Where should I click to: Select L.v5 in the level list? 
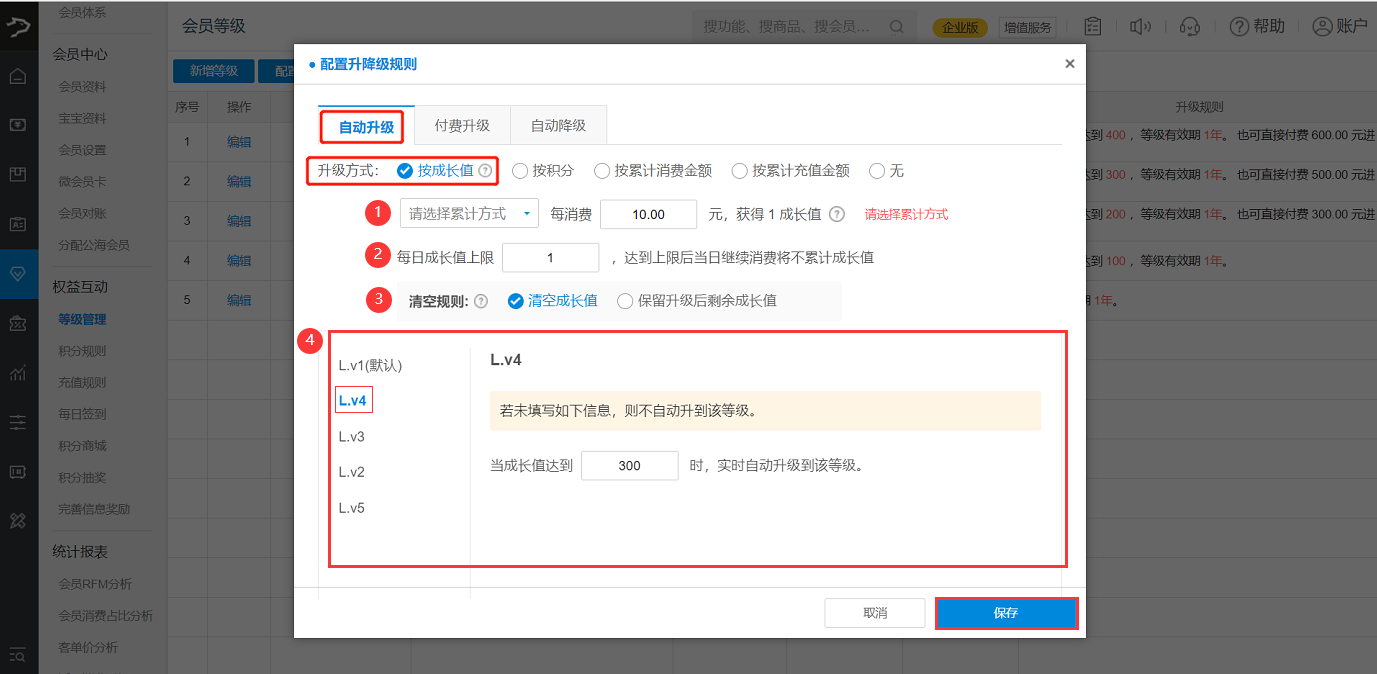(x=352, y=508)
